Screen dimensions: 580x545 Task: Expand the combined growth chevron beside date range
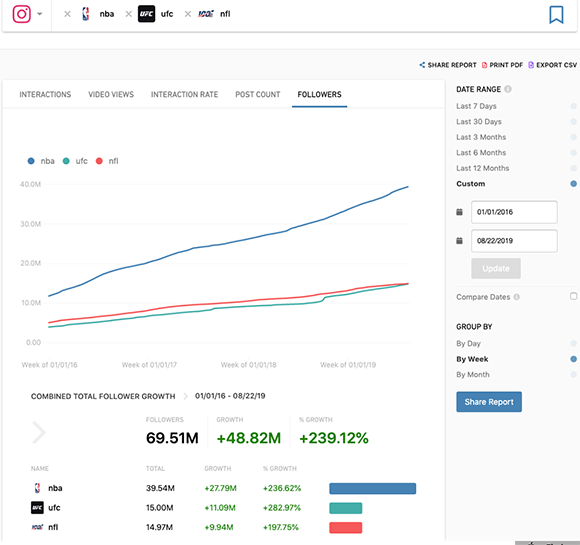[x=185, y=396]
